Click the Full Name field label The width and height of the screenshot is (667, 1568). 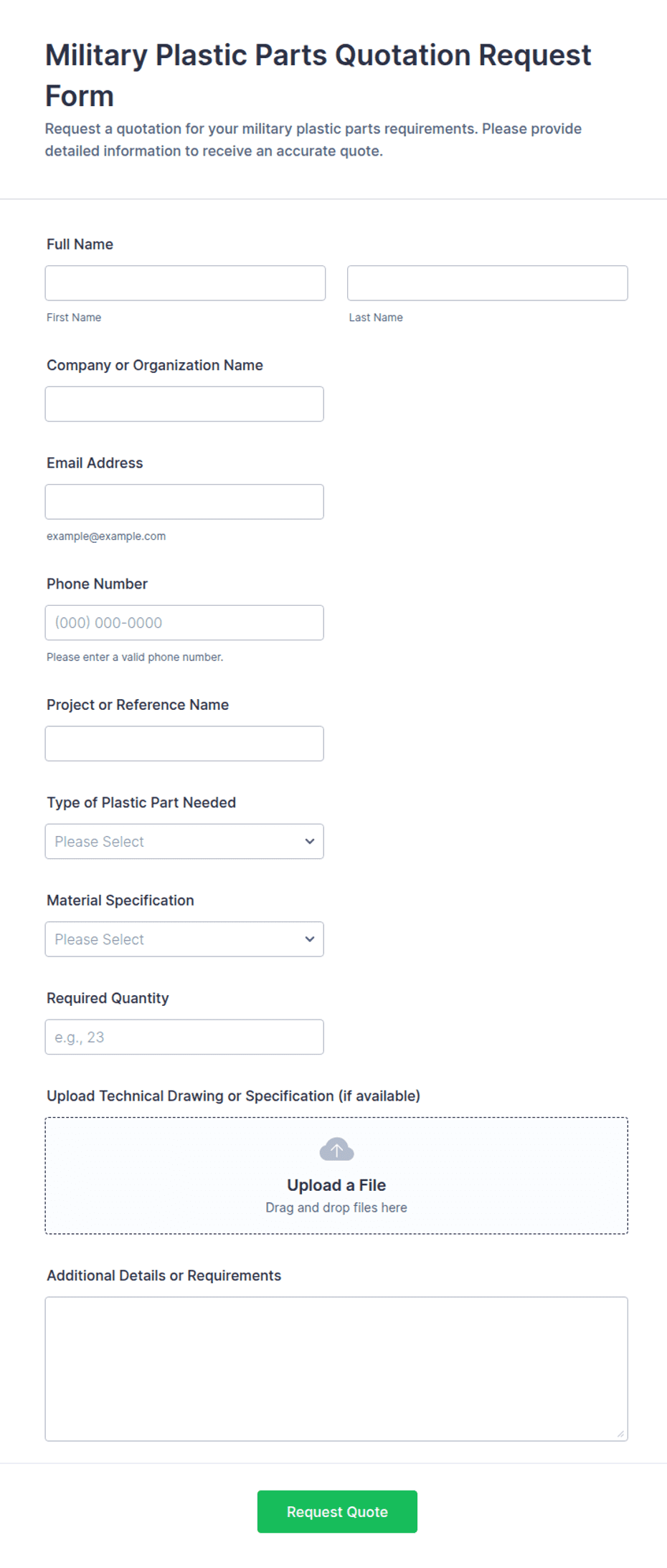pos(80,244)
